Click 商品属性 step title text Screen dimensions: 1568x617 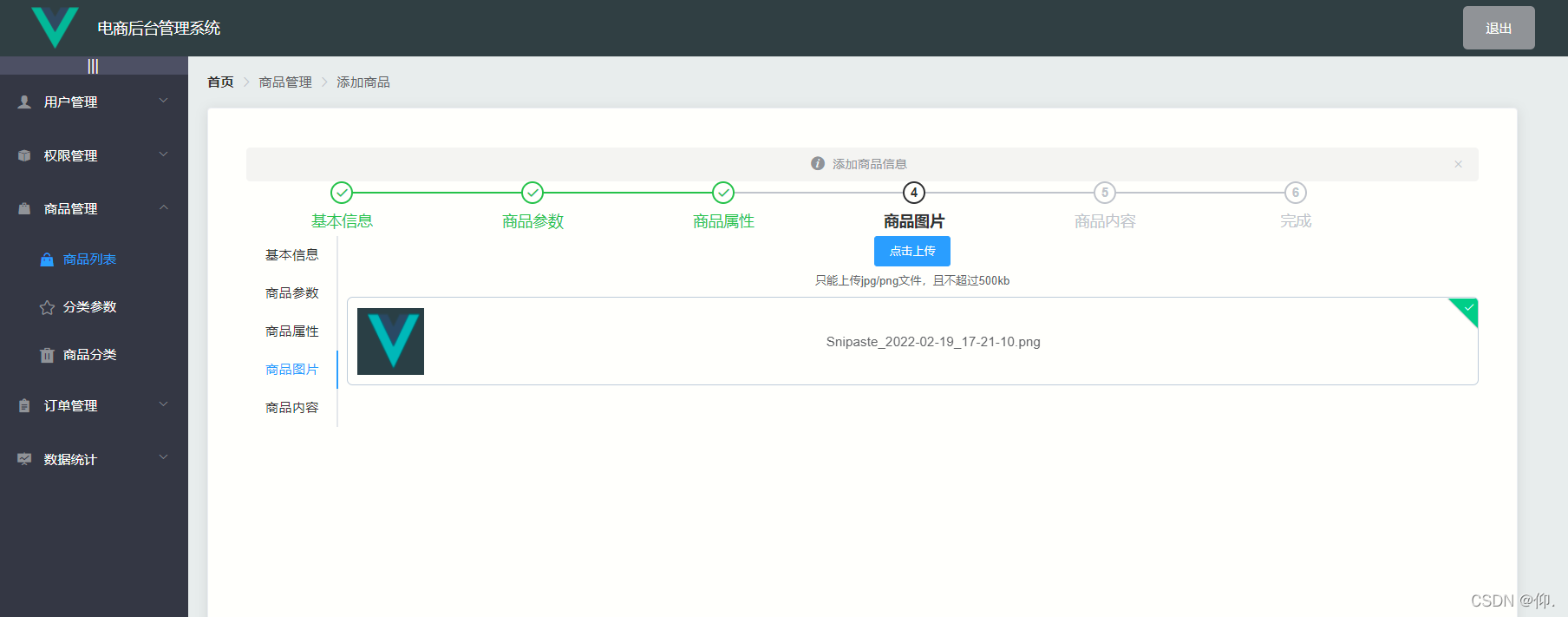[x=723, y=221]
